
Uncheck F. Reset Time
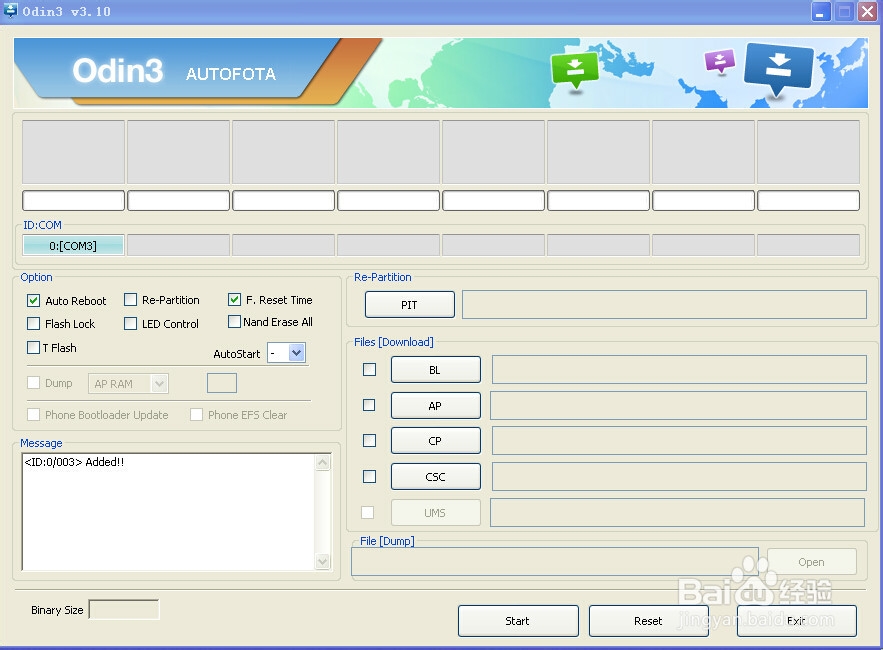(234, 300)
